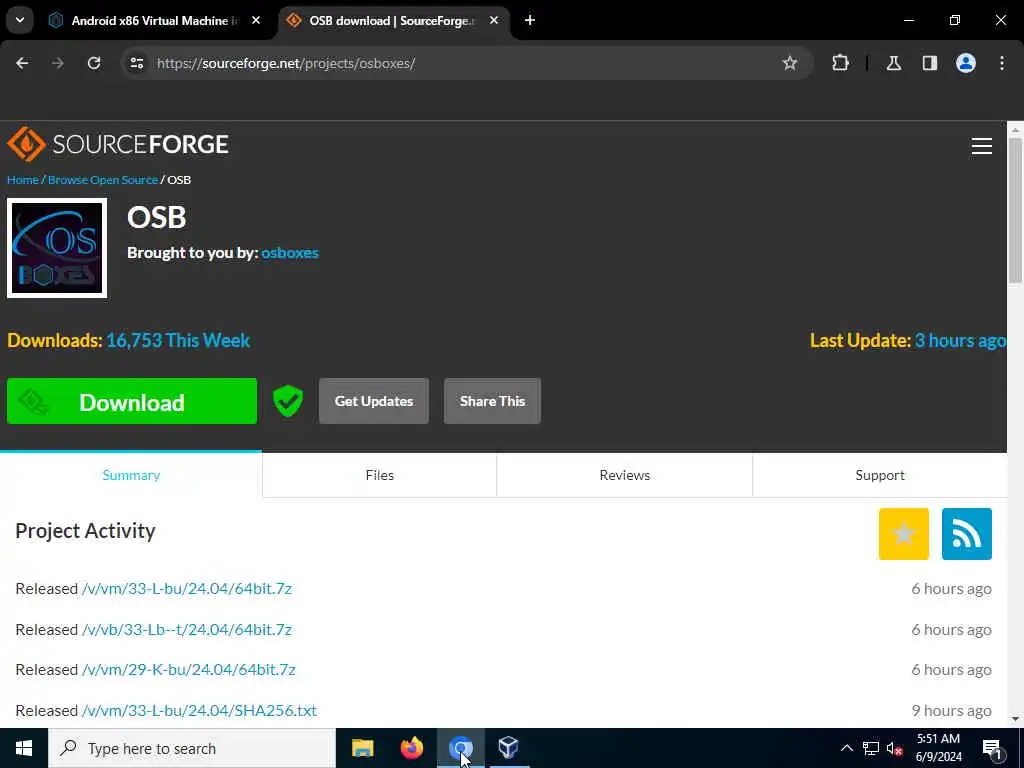This screenshot has height=768, width=1024.
Task: Open File Explorer from taskbar
Action: click(x=362, y=748)
